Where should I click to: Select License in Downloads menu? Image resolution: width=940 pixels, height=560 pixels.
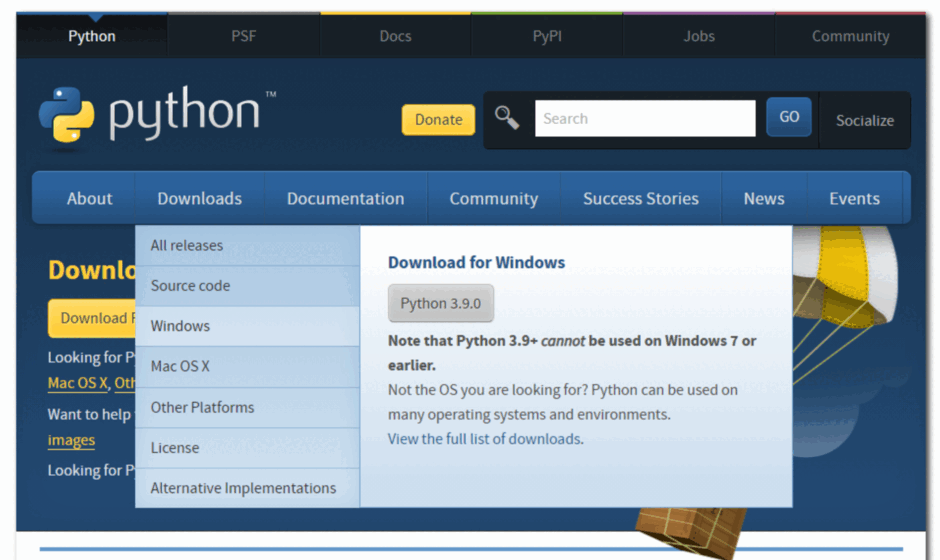coord(248,448)
